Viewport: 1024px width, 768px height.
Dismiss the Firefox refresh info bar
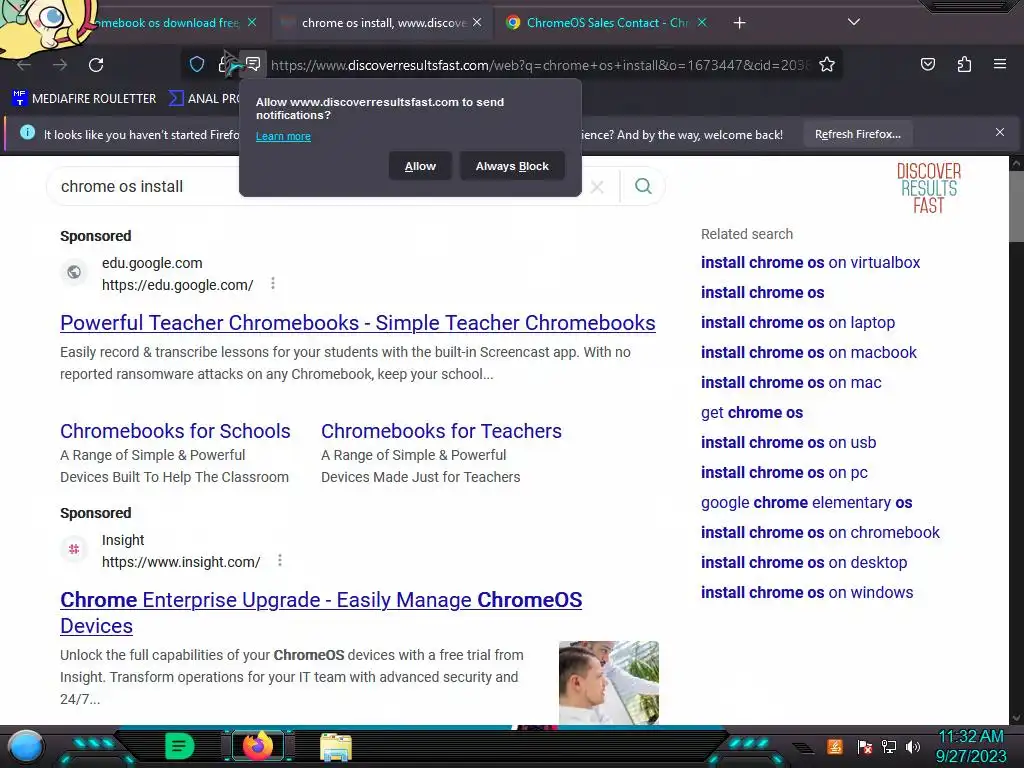(x=999, y=133)
